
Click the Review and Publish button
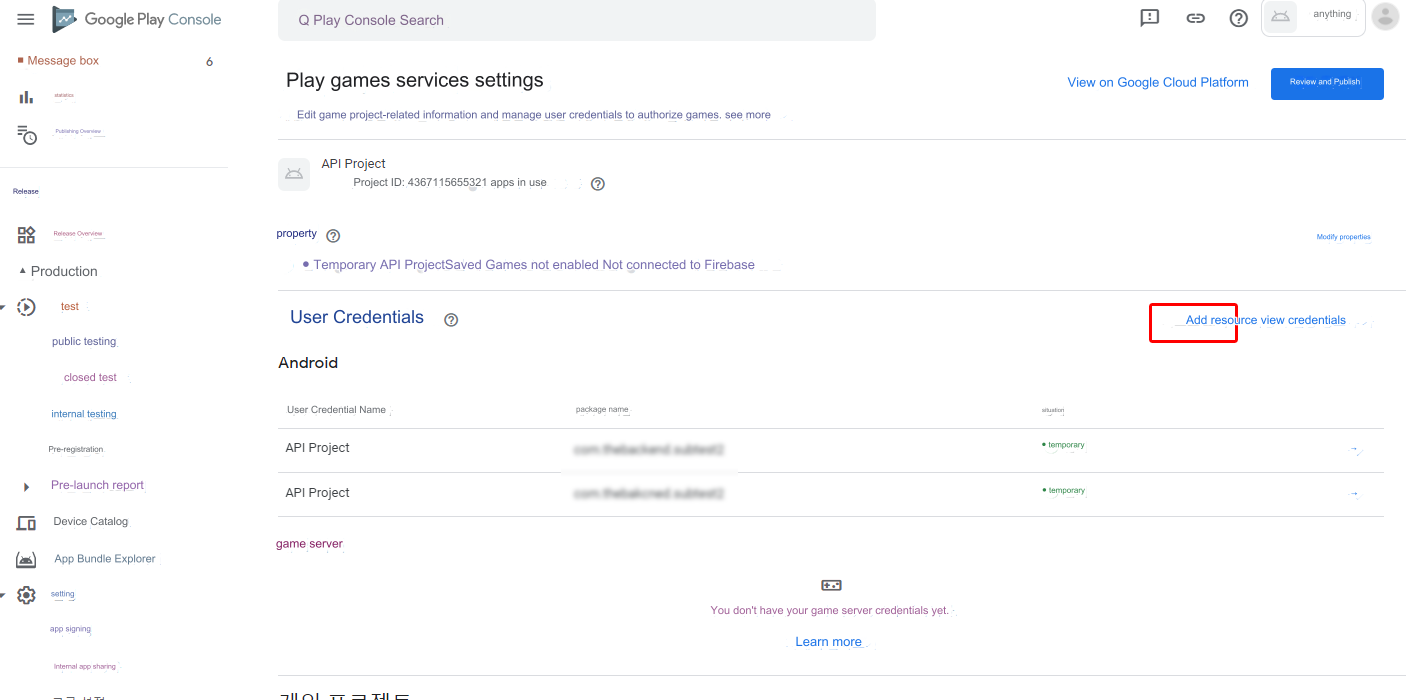tap(1327, 84)
